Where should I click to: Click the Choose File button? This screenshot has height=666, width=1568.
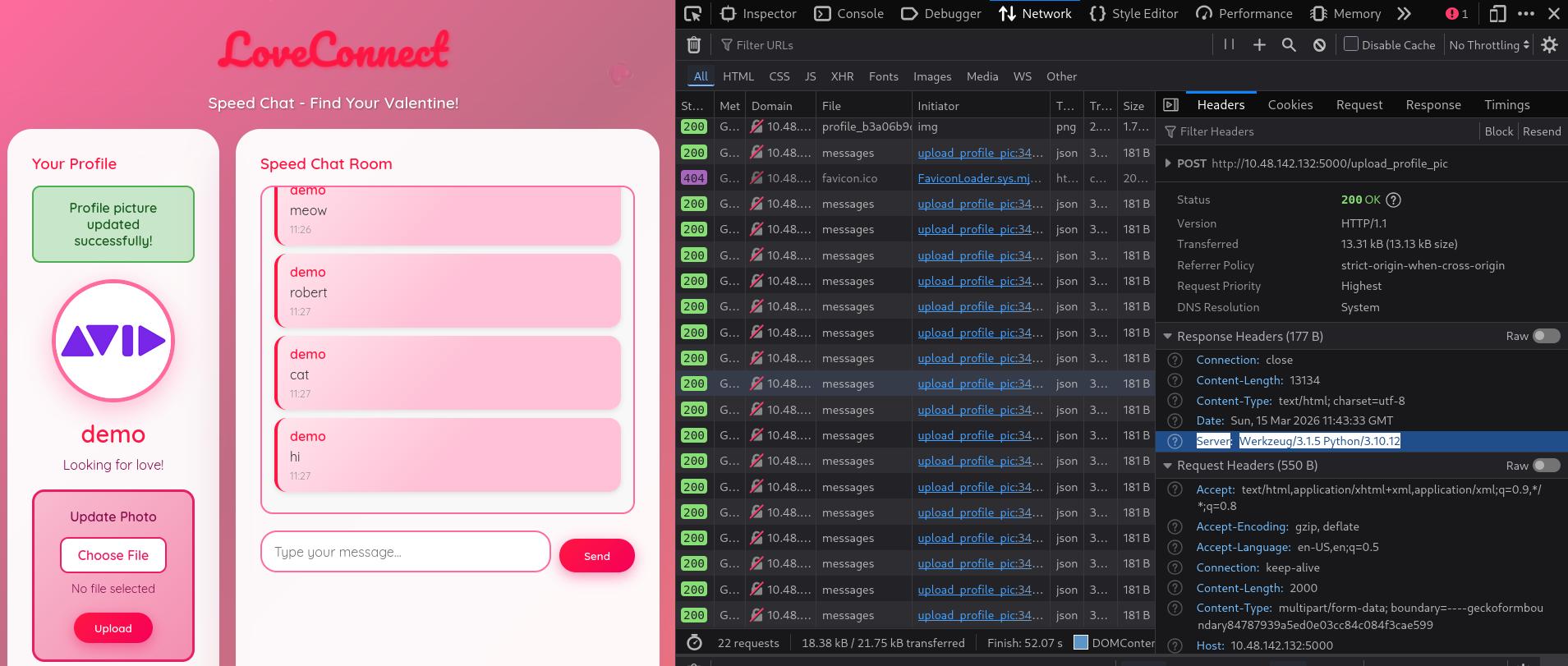coord(113,555)
